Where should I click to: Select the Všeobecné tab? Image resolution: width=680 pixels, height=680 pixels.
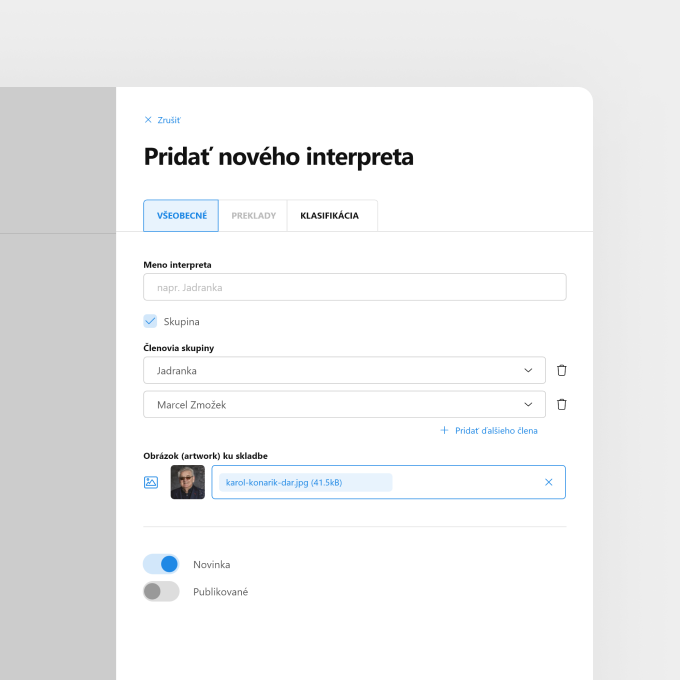point(181,216)
